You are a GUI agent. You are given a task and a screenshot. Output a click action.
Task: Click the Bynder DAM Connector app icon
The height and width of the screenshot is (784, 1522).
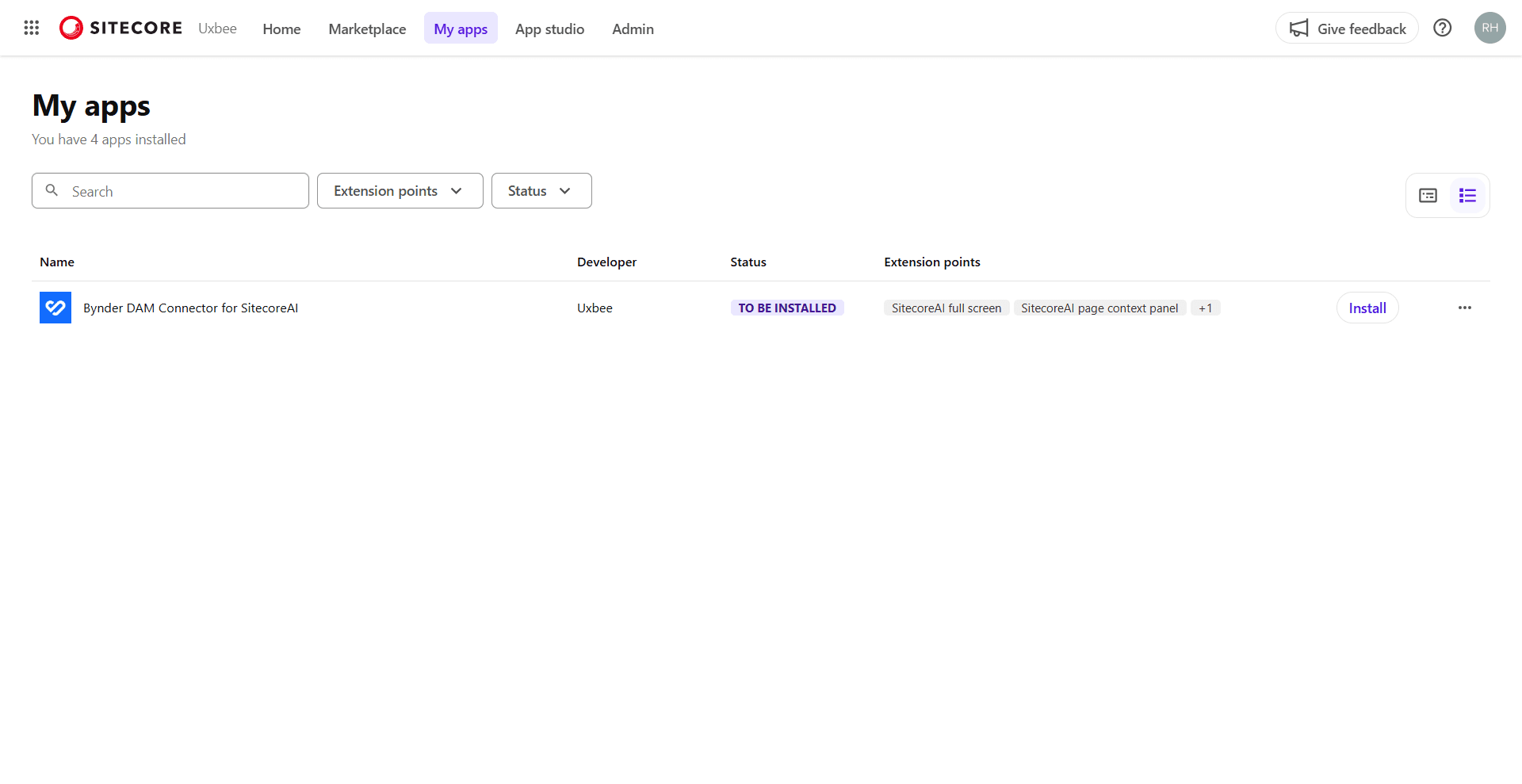click(x=55, y=308)
